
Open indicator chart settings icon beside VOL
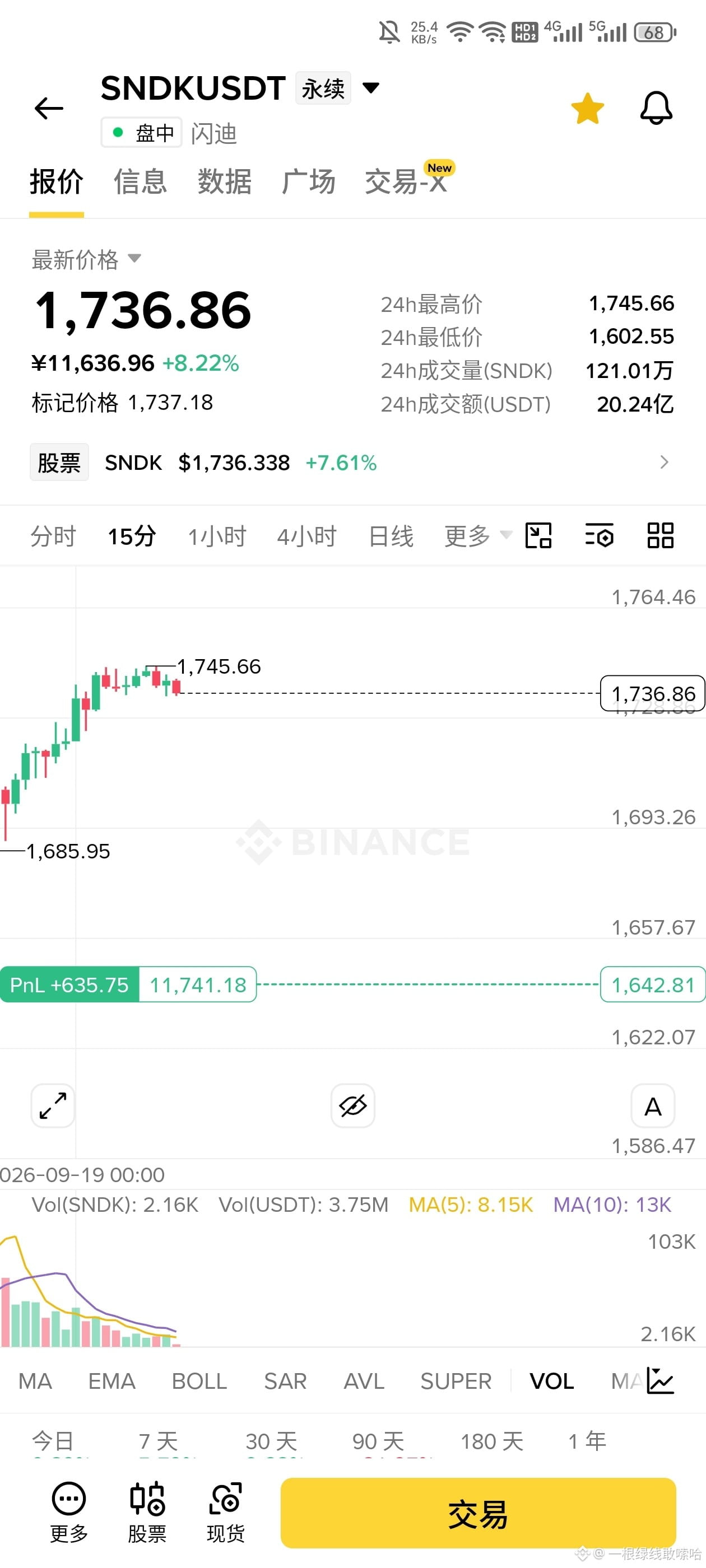pos(660,1380)
